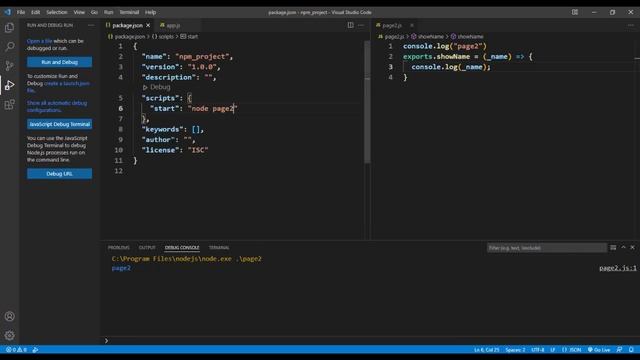Select the Run and Debug activity icon

point(9,85)
